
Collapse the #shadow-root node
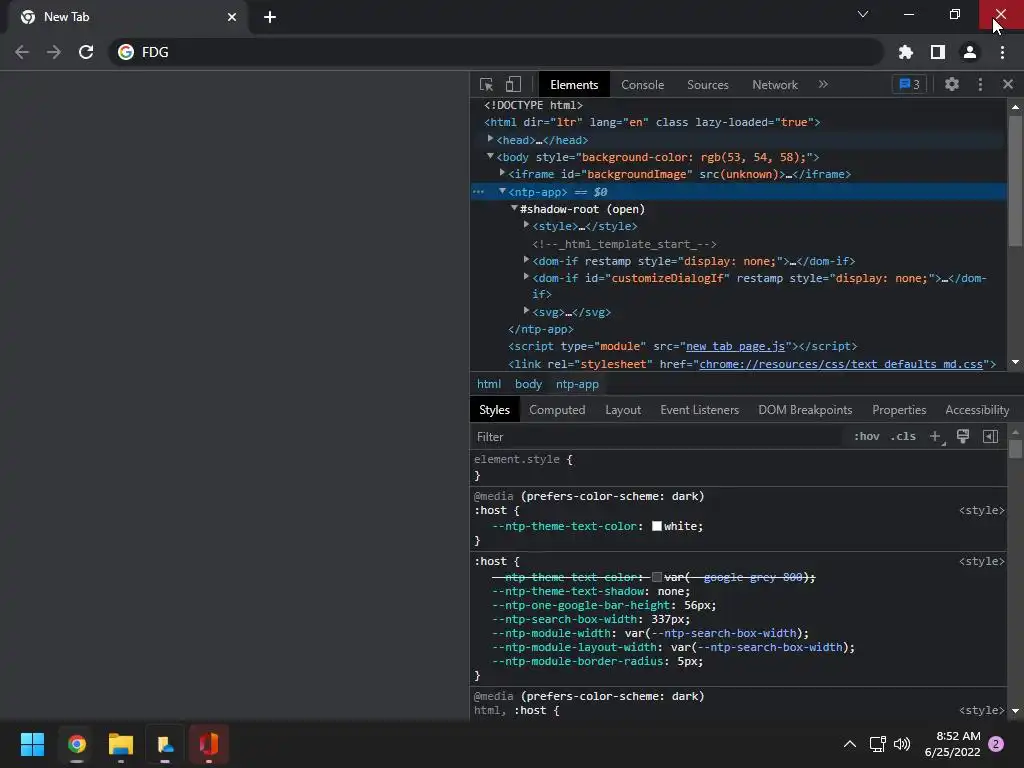(x=514, y=208)
